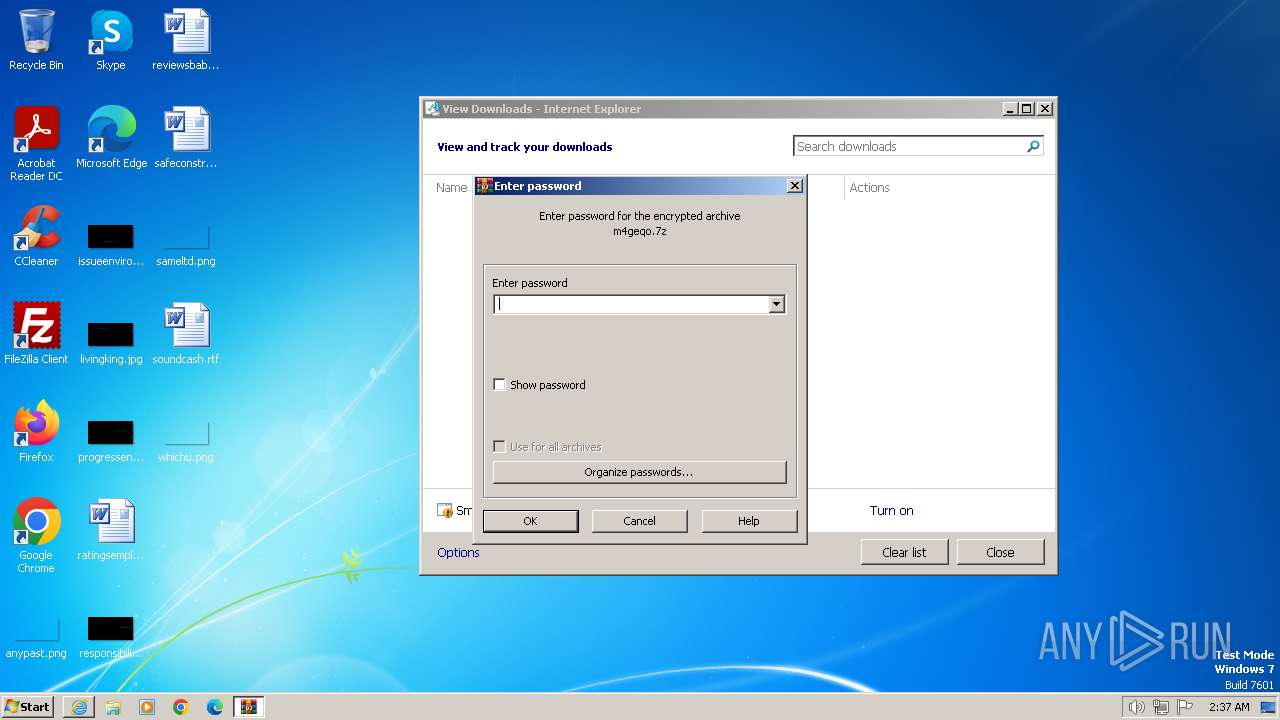
Task: Open anypast.png on the desktop
Action: pos(36,637)
